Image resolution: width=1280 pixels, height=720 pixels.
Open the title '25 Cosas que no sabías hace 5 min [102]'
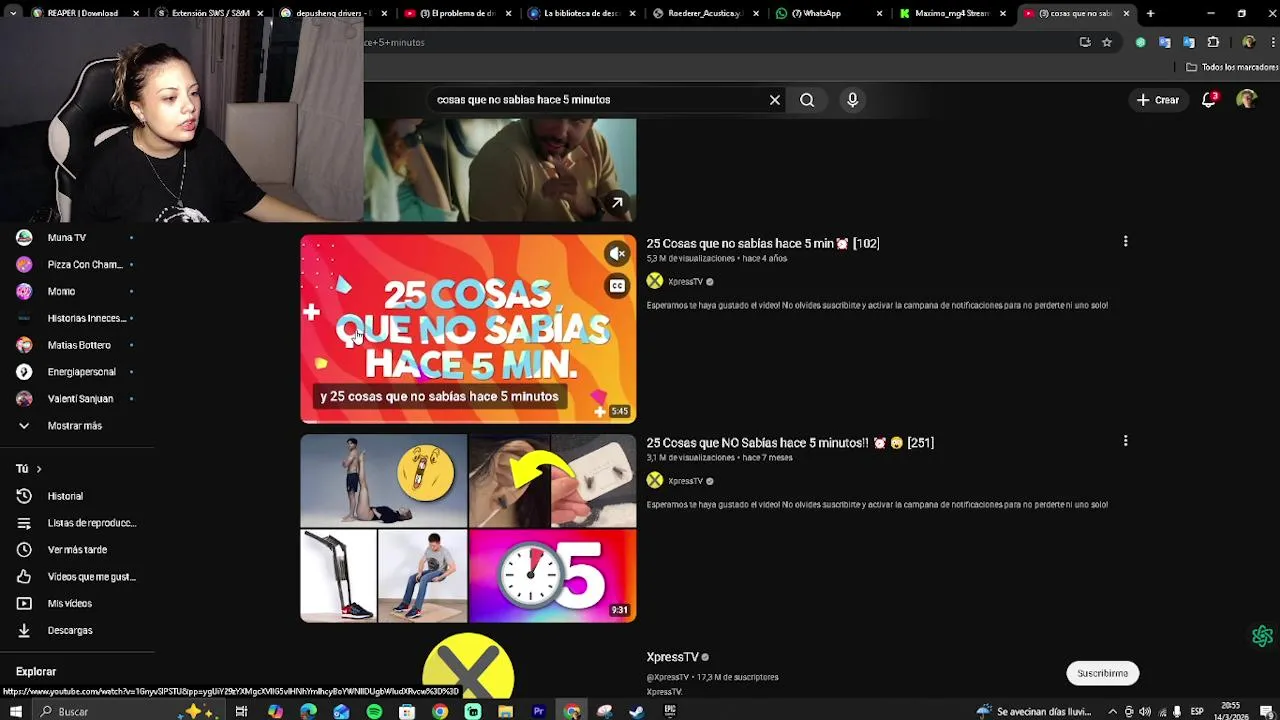[762, 243]
